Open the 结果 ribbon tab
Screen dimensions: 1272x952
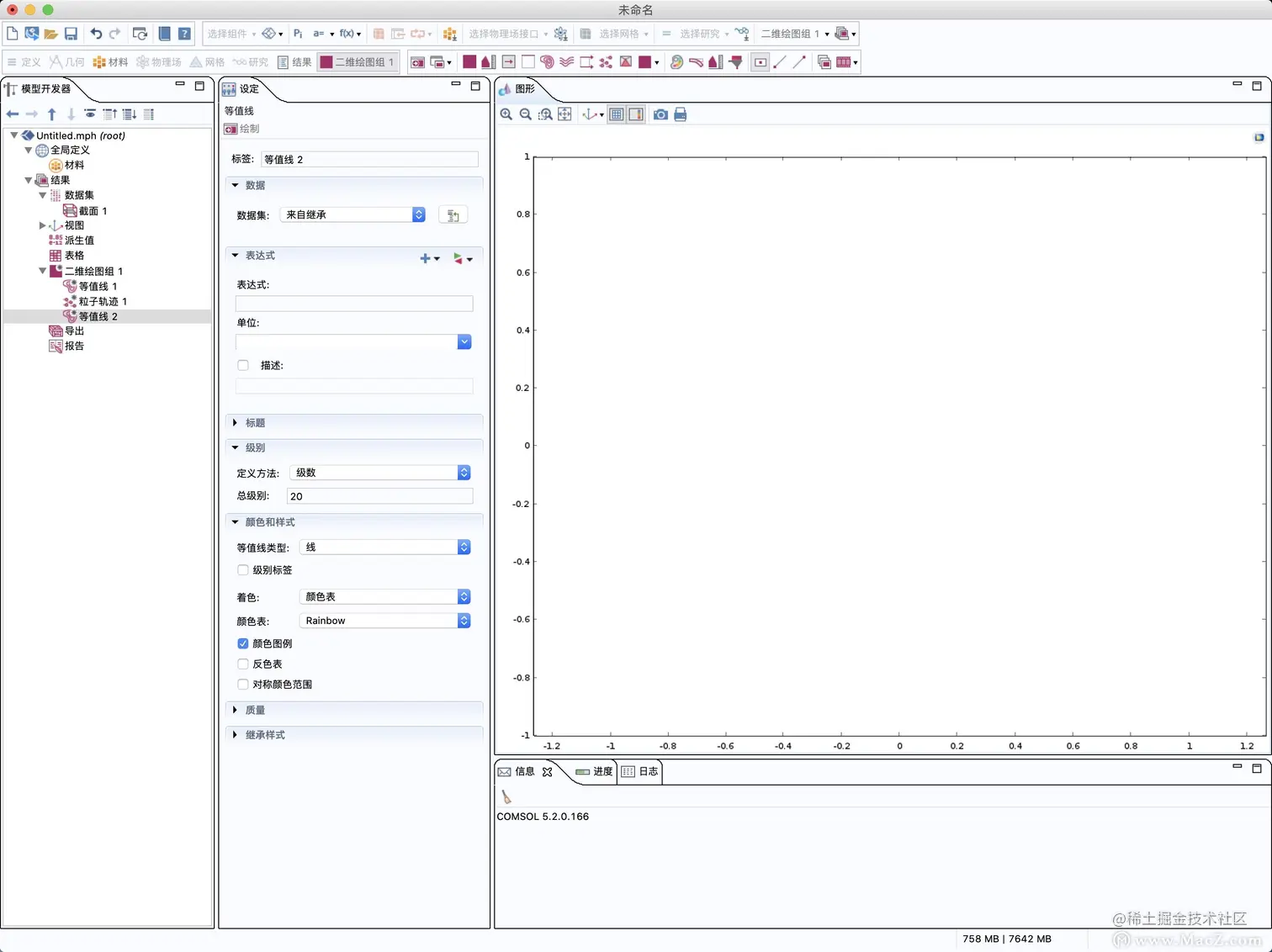pos(294,62)
